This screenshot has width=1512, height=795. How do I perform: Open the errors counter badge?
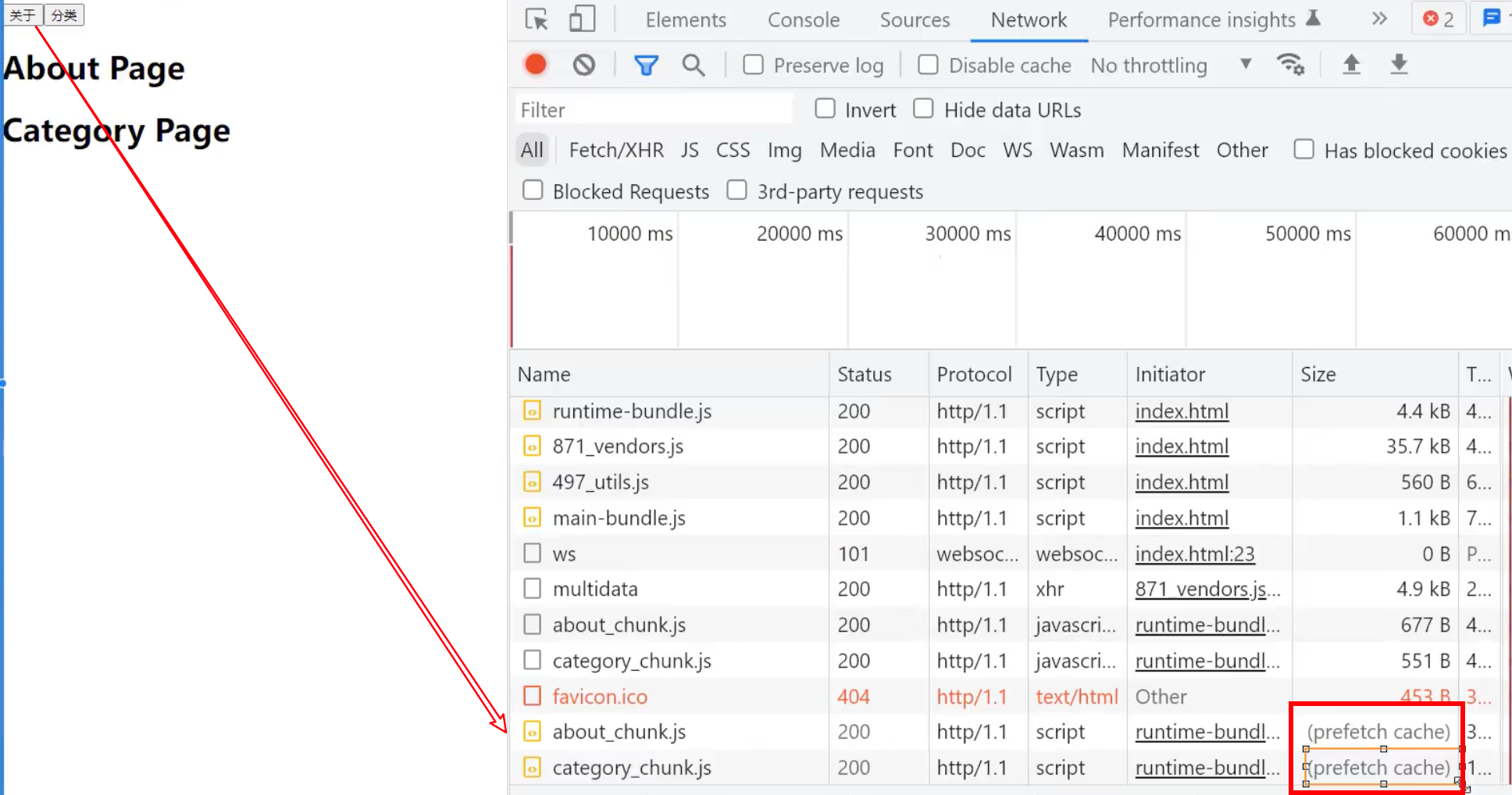coord(1439,19)
